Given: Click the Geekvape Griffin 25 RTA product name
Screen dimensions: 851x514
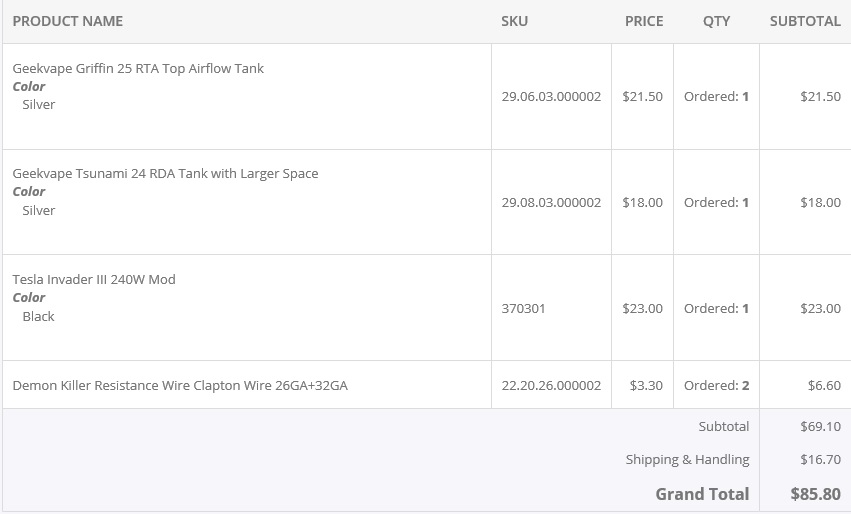Looking at the screenshot, I should click(x=138, y=68).
